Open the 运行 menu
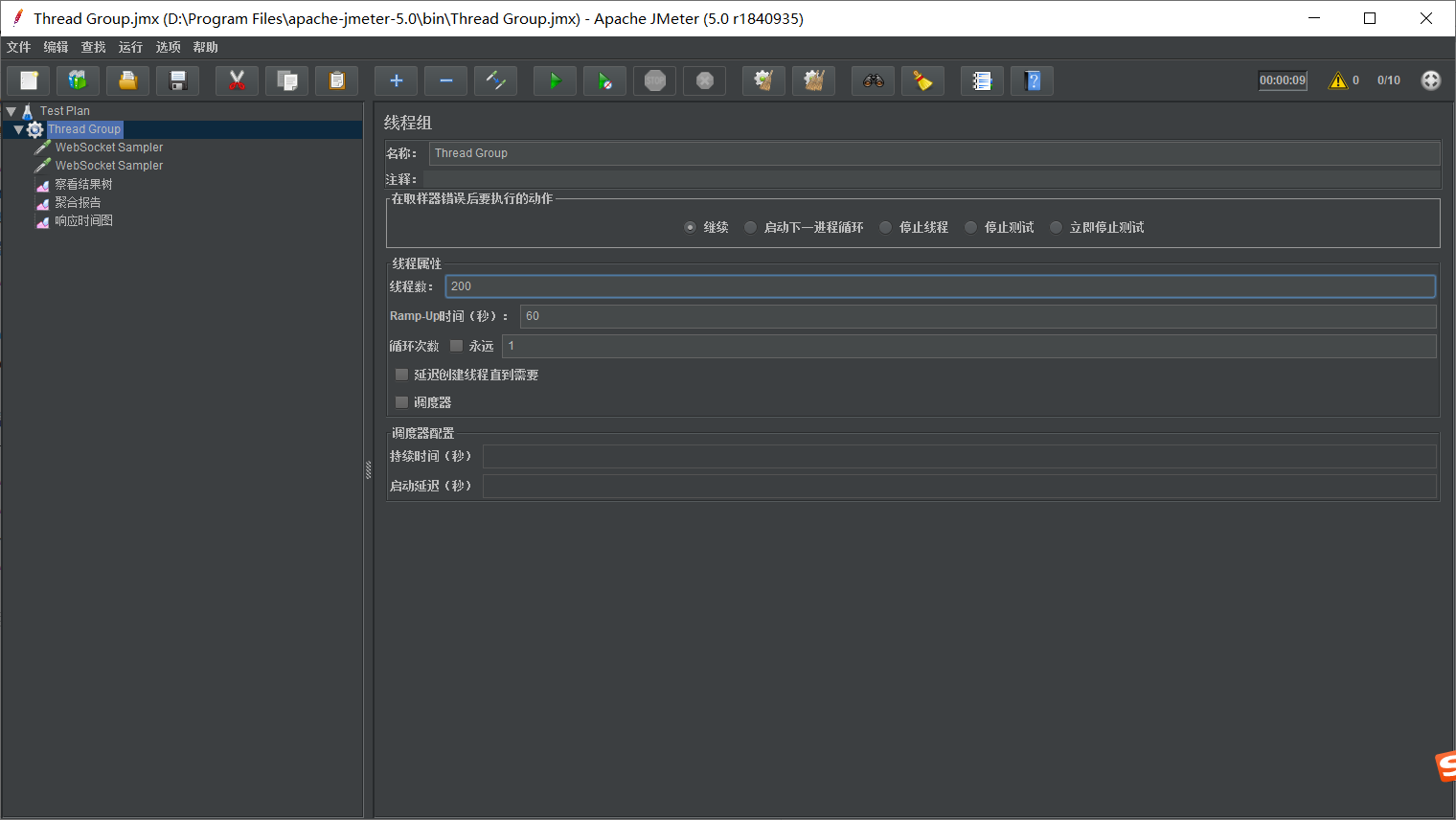The height and width of the screenshot is (820, 1456). tap(130, 47)
